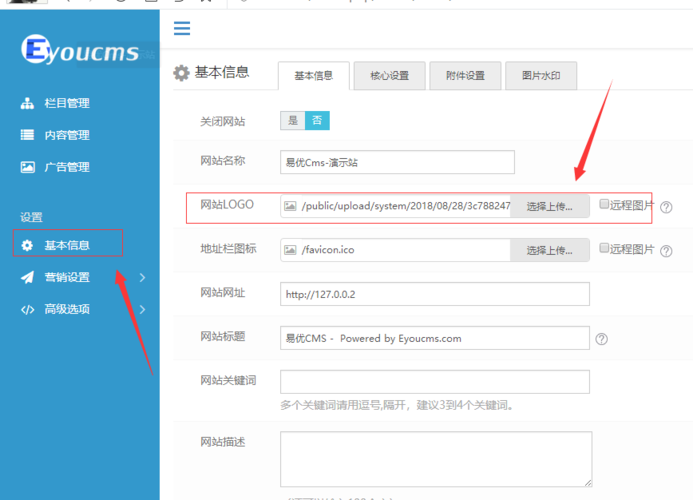Click the 网站名称 input field
The height and width of the screenshot is (500, 693).
(x=397, y=162)
